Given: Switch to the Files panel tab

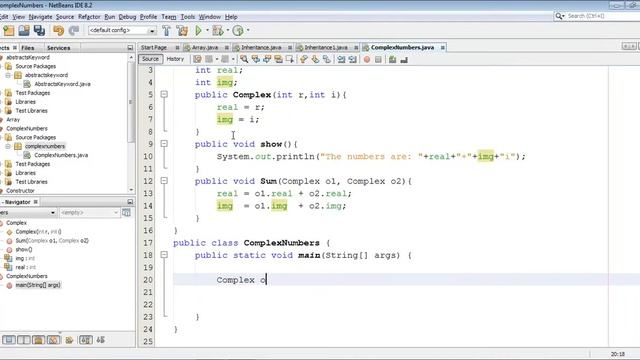Looking at the screenshot, I should tap(28, 48).
